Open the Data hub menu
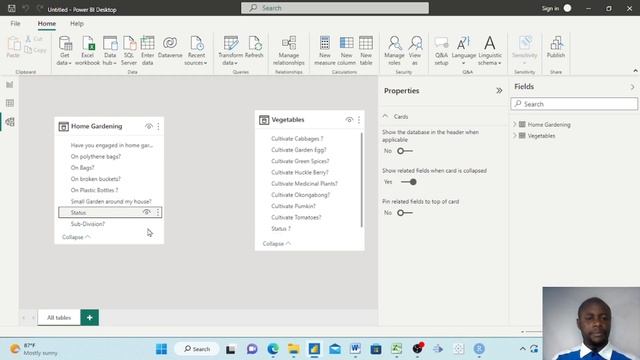The height and width of the screenshot is (360, 640). 110,51
